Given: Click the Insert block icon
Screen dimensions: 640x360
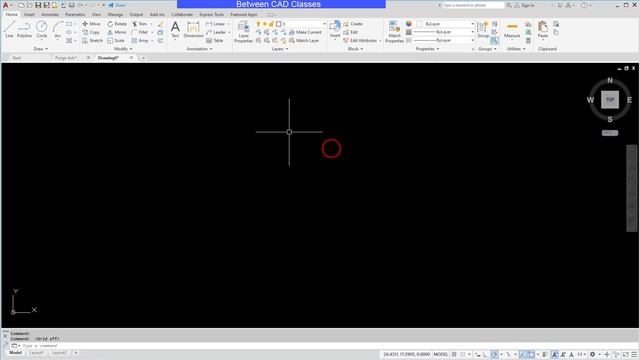Looking at the screenshot, I should pyautogui.click(x=335, y=29).
